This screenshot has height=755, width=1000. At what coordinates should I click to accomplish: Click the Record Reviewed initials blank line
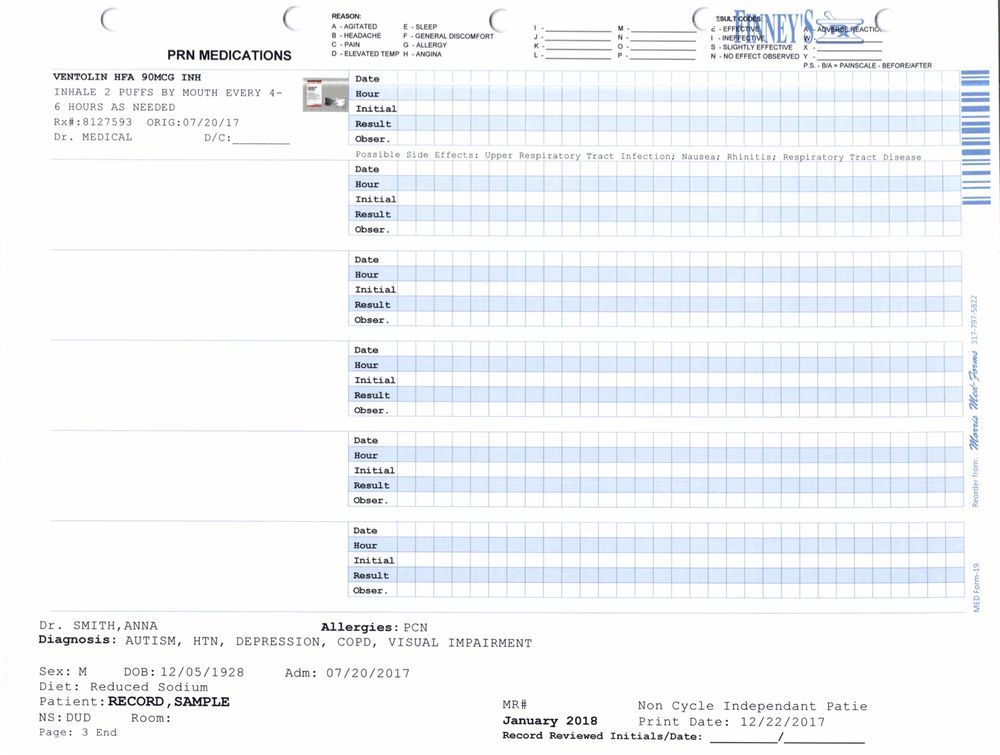744,738
